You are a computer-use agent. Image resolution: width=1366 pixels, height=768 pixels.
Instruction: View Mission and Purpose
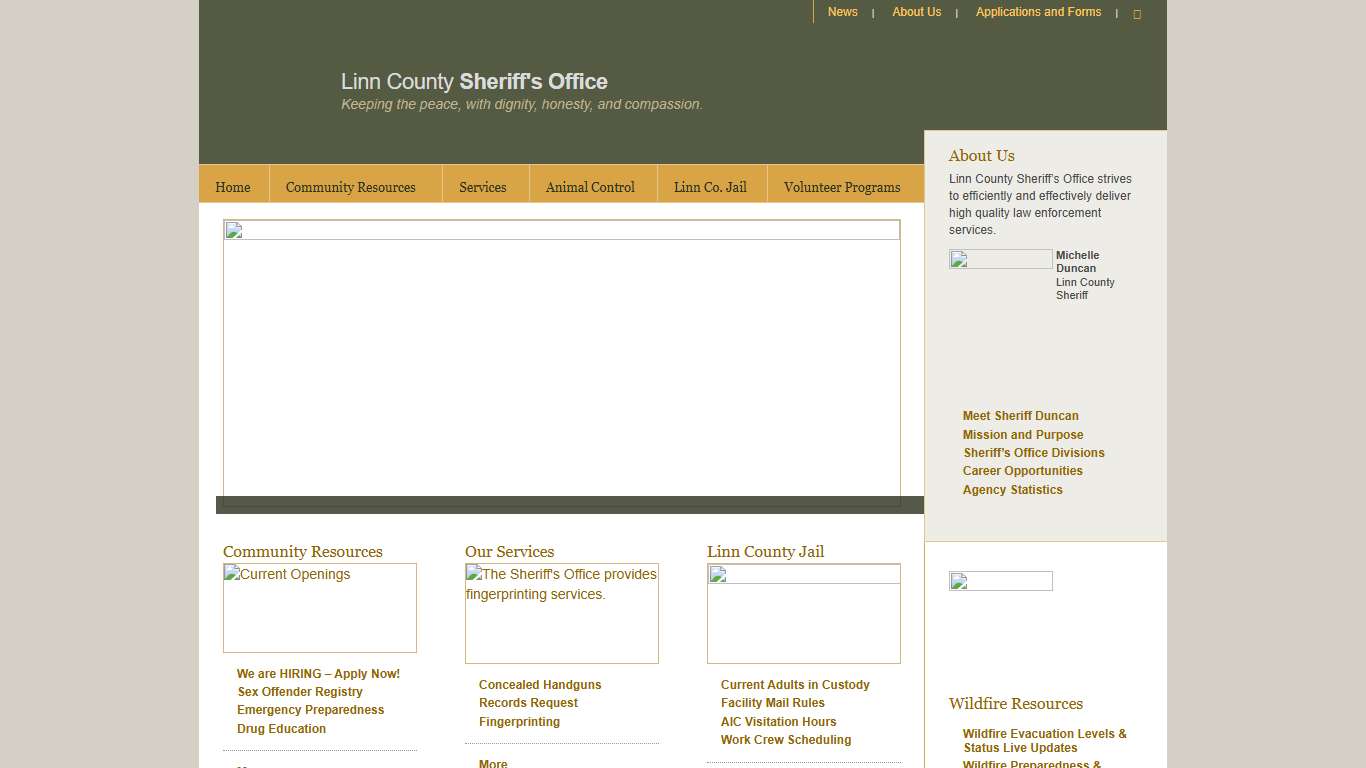(x=1023, y=434)
